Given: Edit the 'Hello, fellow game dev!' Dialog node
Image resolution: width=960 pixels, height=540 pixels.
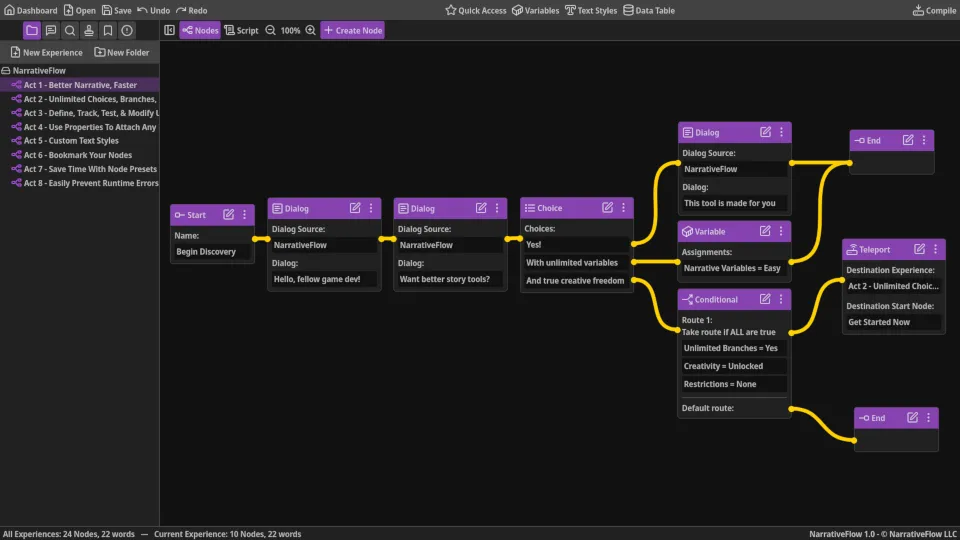Looking at the screenshot, I should (x=355, y=208).
